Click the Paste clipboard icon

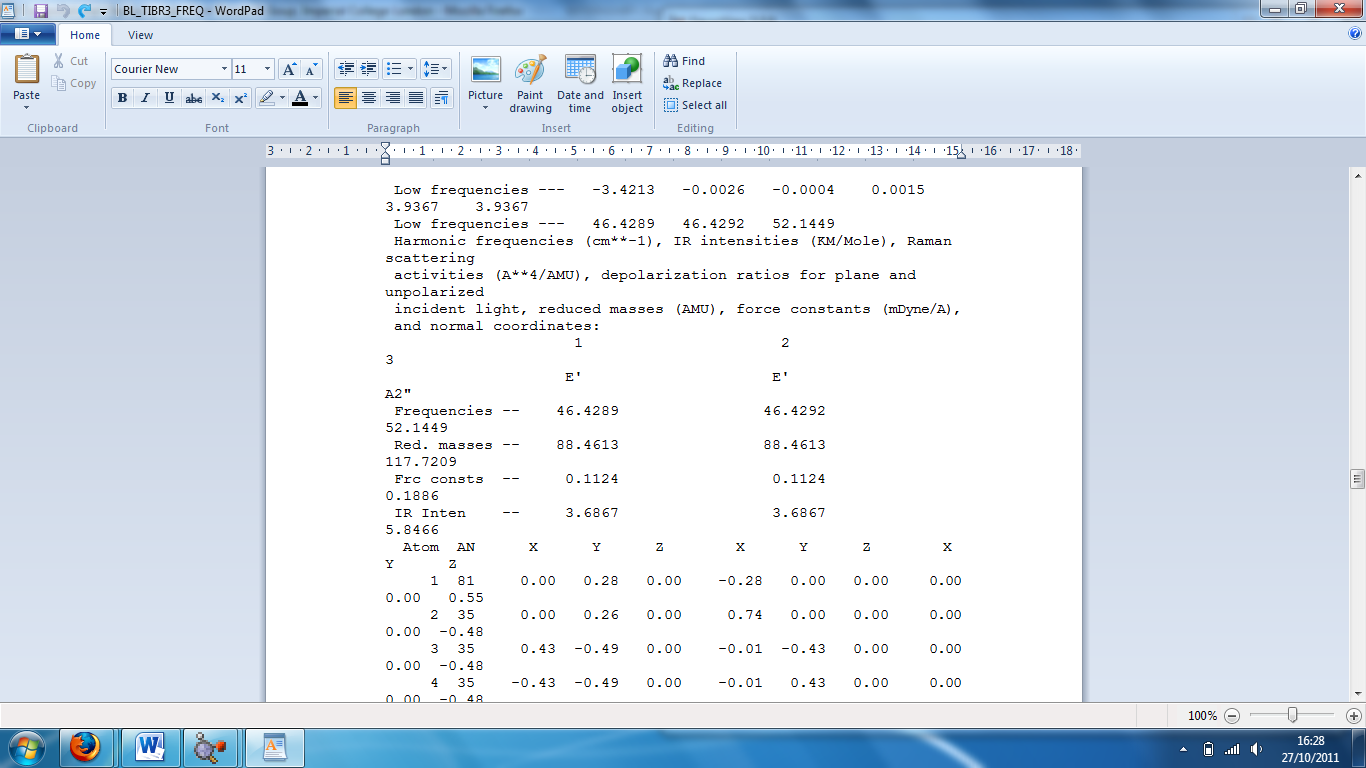[27, 70]
